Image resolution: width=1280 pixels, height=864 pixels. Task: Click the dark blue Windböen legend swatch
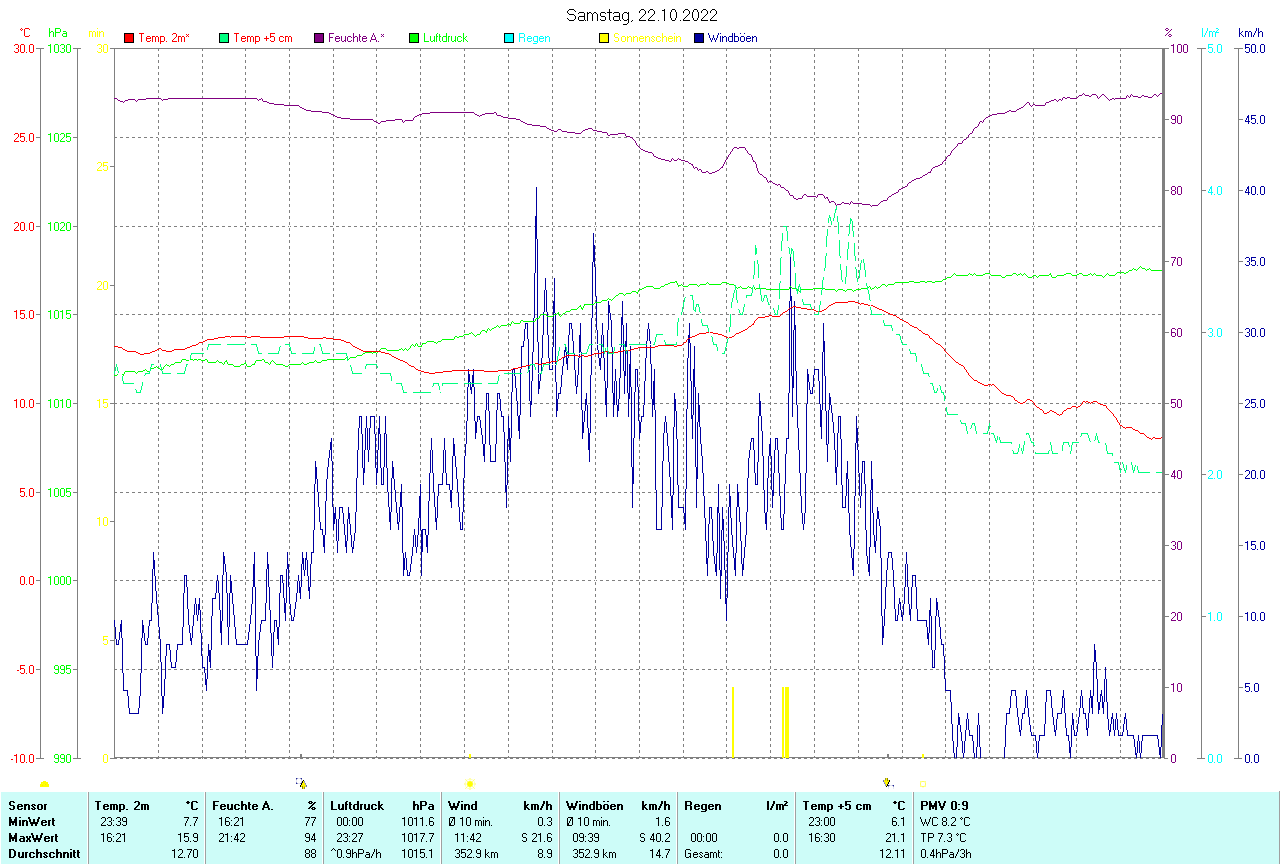(x=699, y=38)
